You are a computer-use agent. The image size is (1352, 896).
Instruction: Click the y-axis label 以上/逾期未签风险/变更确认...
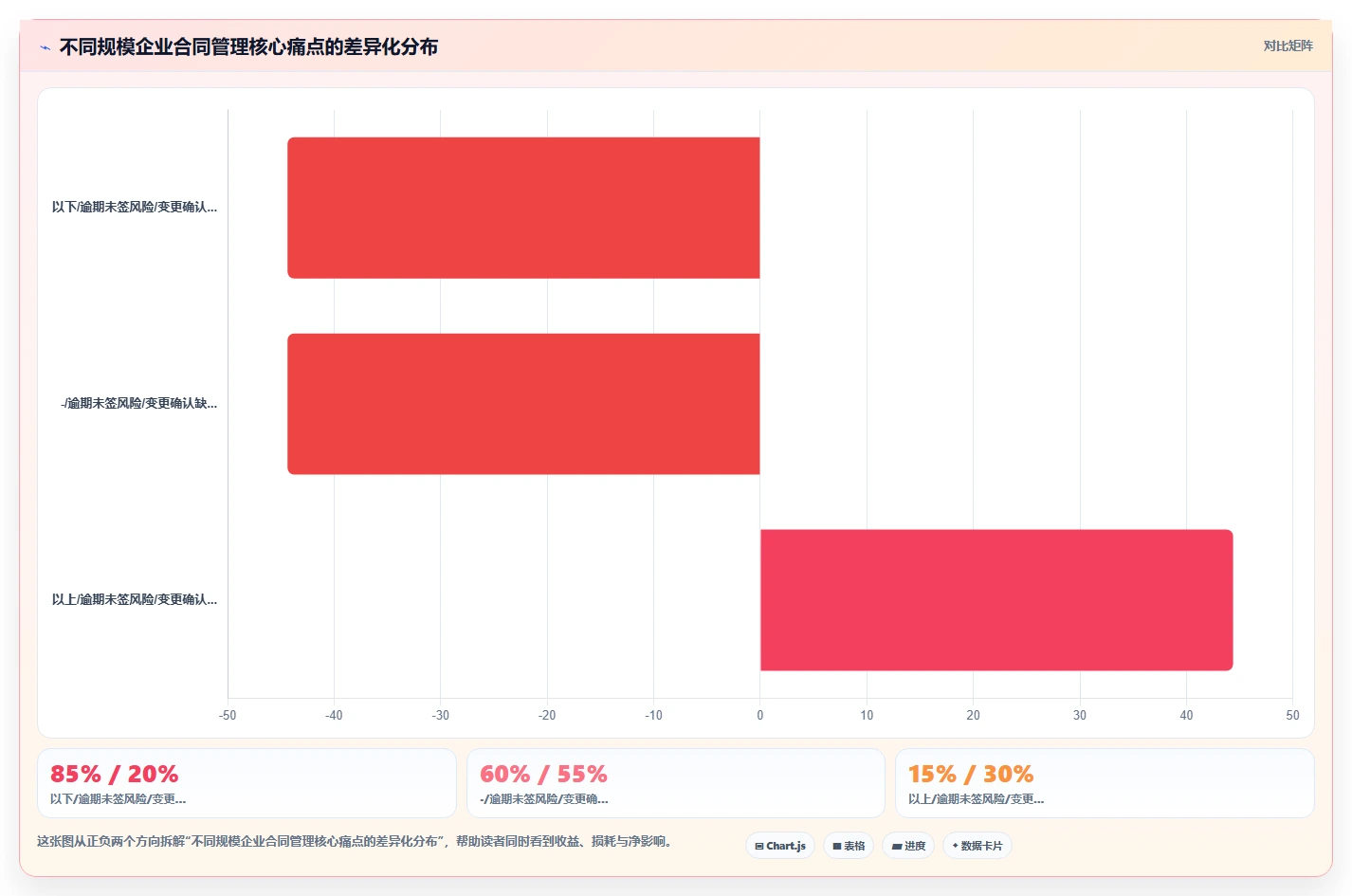(135, 599)
